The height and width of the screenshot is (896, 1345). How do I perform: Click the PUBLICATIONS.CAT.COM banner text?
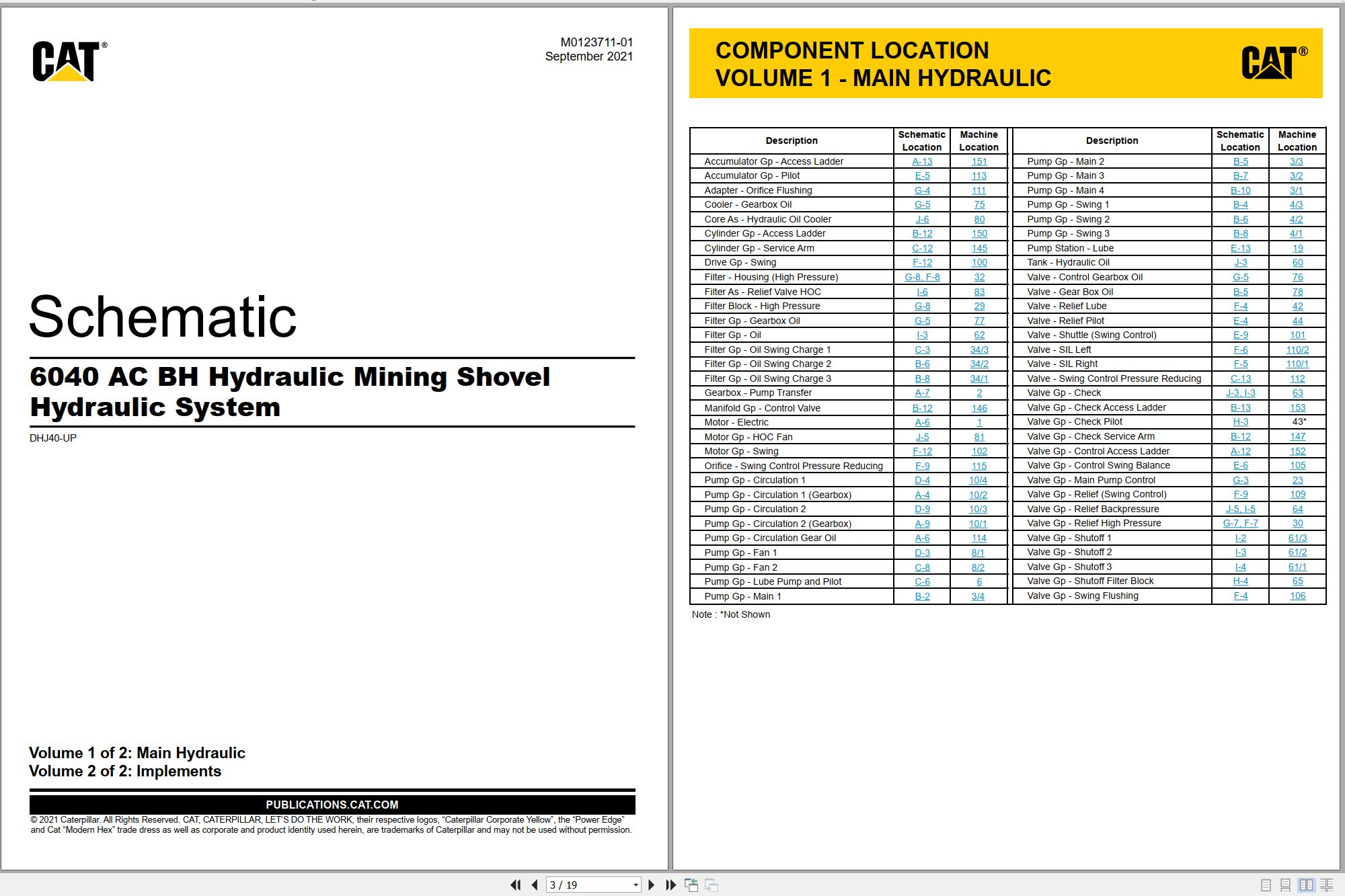pyautogui.click(x=332, y=805)
